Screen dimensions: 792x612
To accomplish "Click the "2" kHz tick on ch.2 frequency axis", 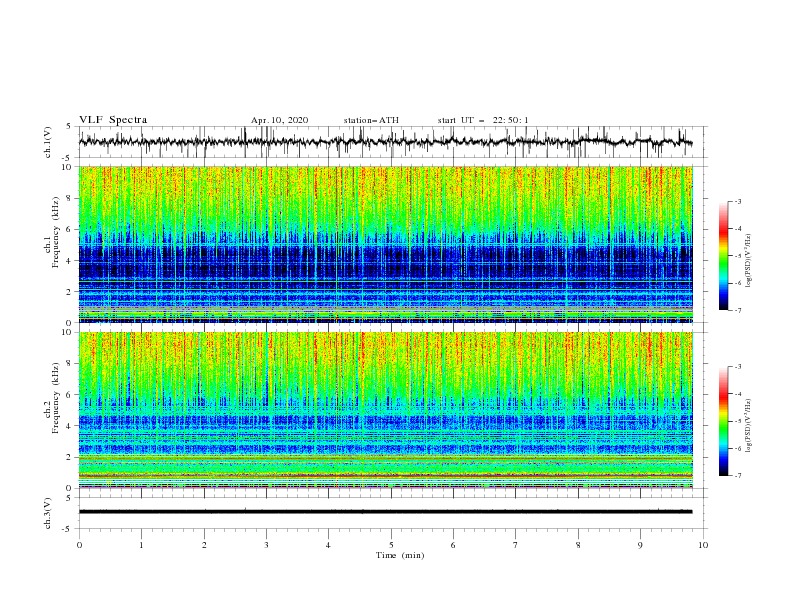I will tap(70, 457).
